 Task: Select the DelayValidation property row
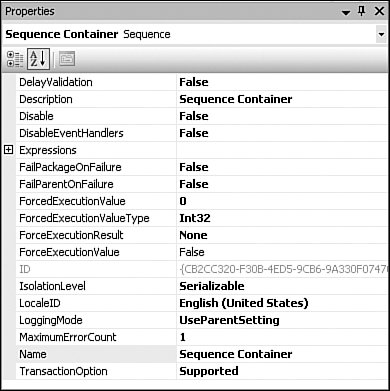201,82
